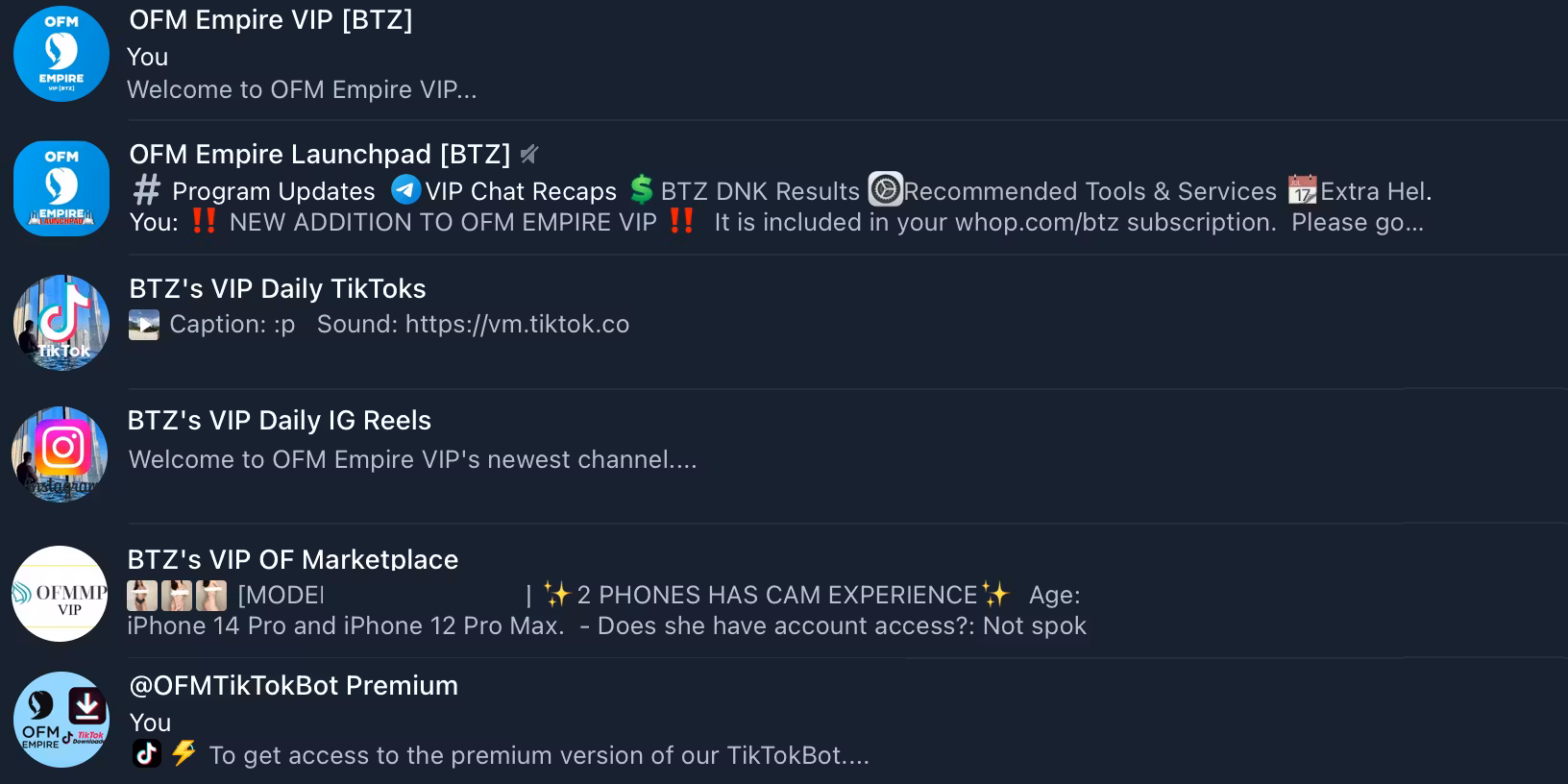Open the OFM Empire VIP [BTZ] chat title
Viewport: 1568px width, 784px height.
pyautogui.click(x=271, y=20)
